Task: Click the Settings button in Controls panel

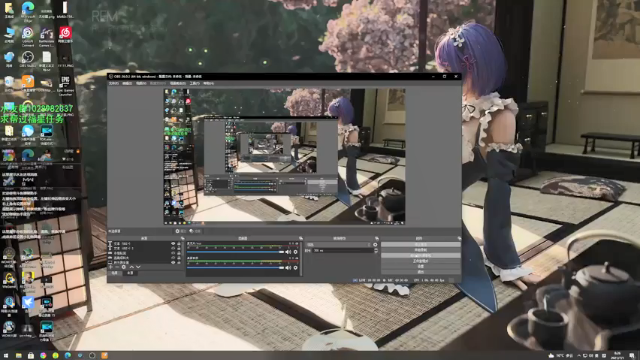Action: coord(420,267)
